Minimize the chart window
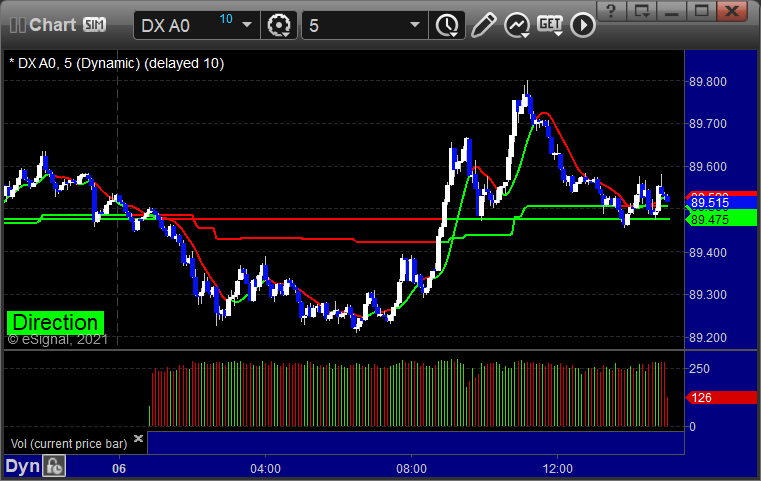 pos(671,10)
